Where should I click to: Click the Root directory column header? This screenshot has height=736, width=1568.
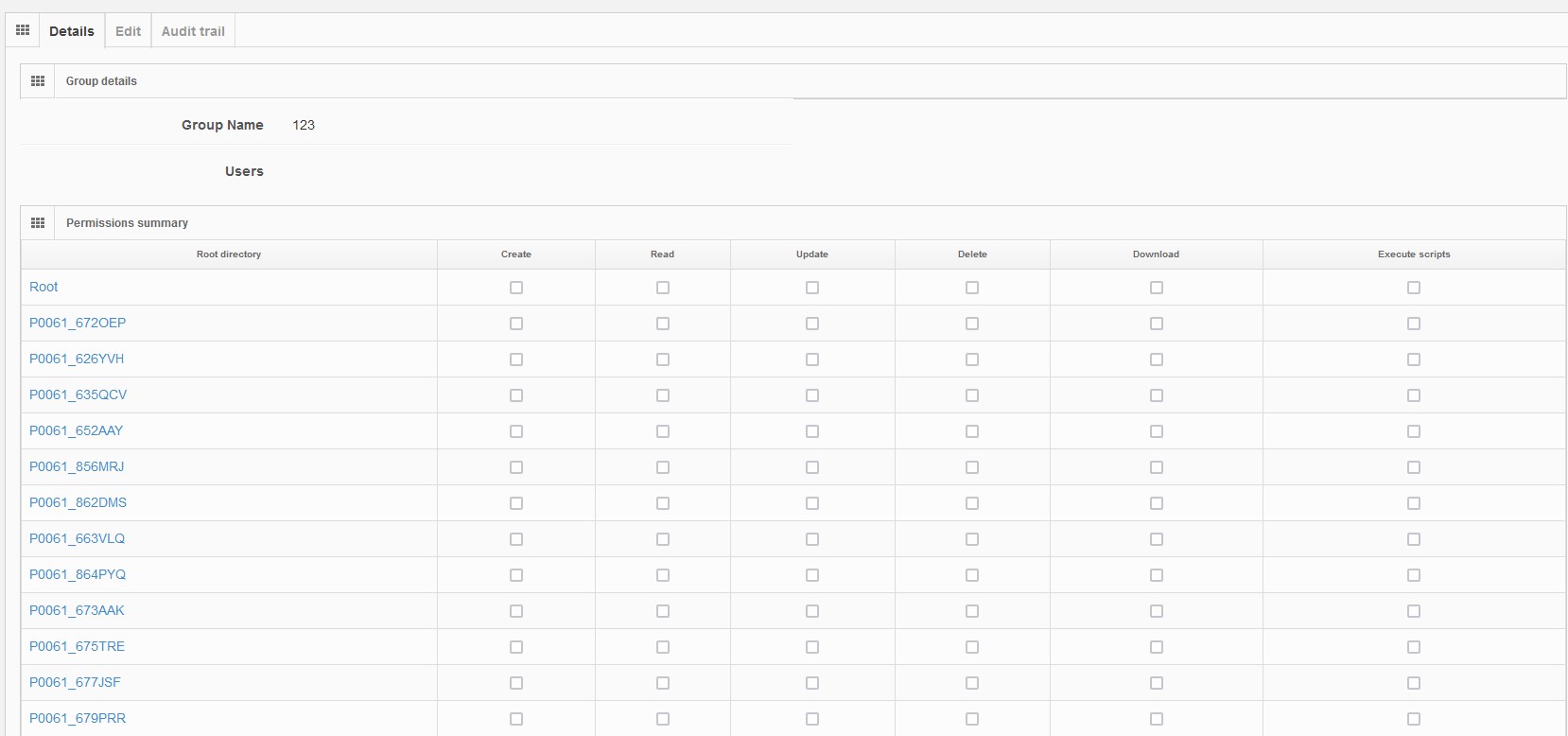[229, 254]
